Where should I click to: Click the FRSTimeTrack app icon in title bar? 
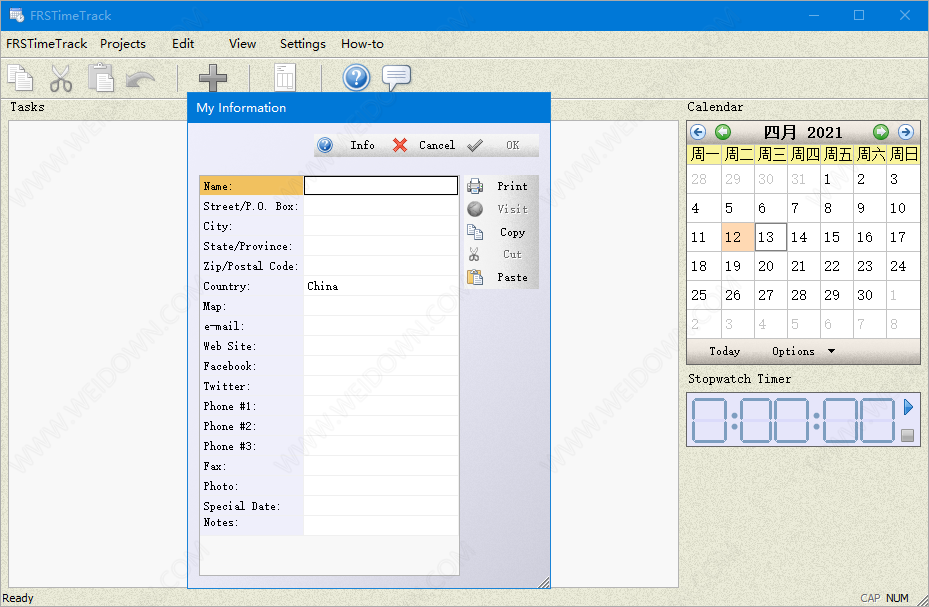(x=16, y=15)
